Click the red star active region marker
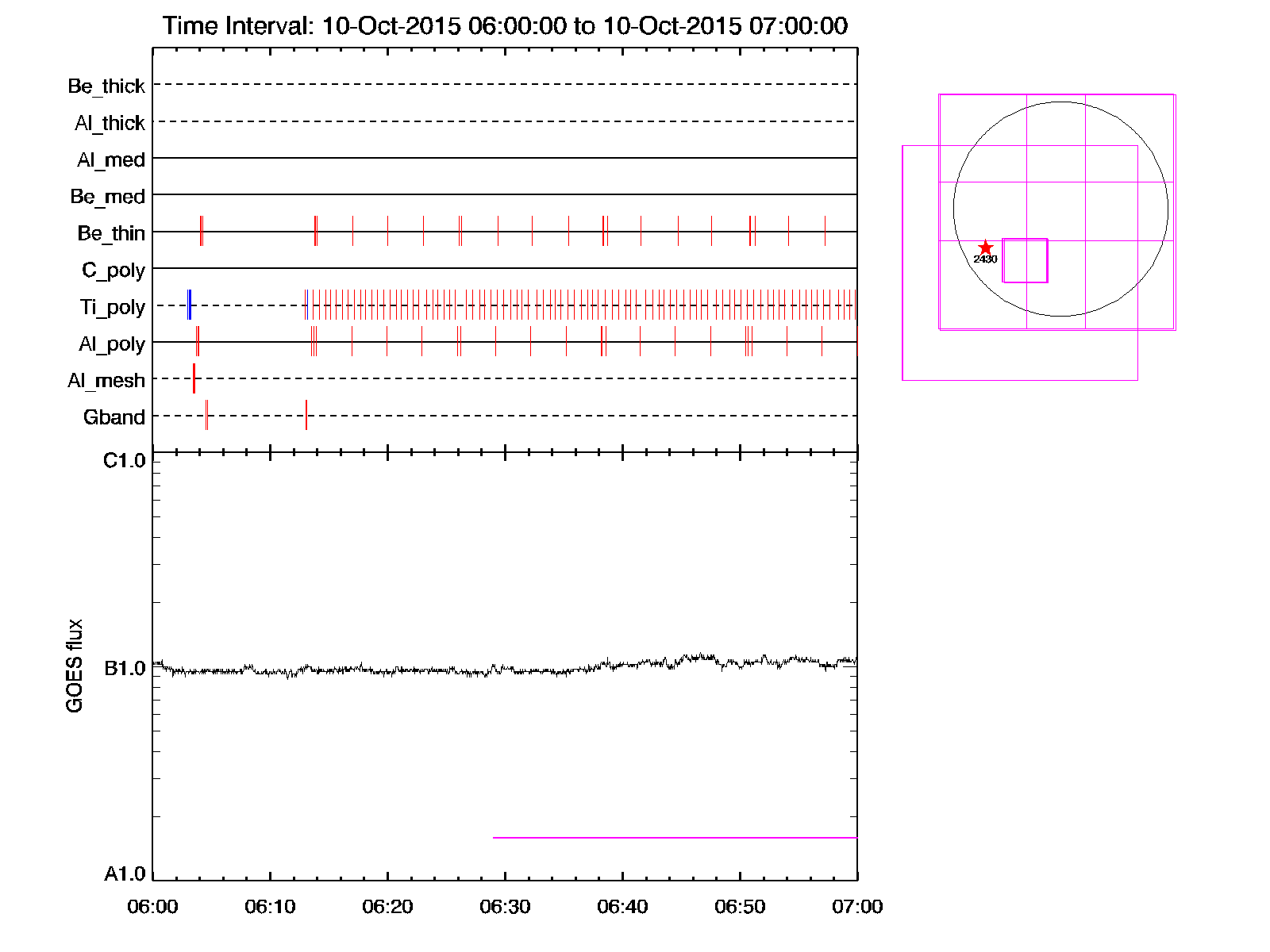 985,248
